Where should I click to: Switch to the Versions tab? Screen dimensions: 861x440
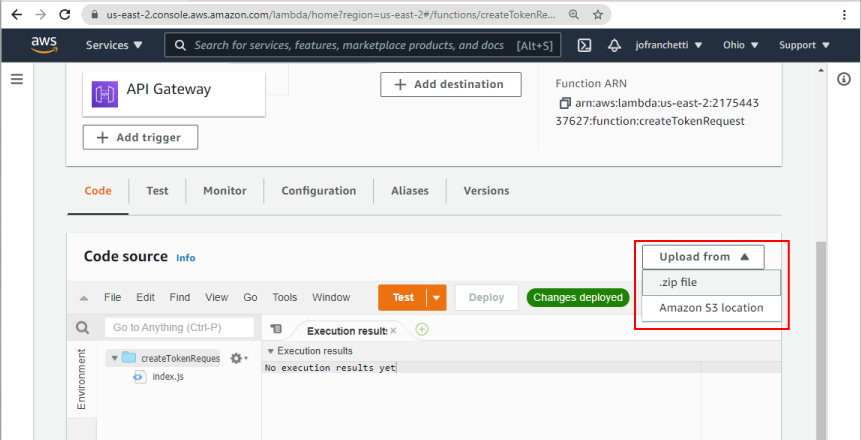[x=486, y=191]
